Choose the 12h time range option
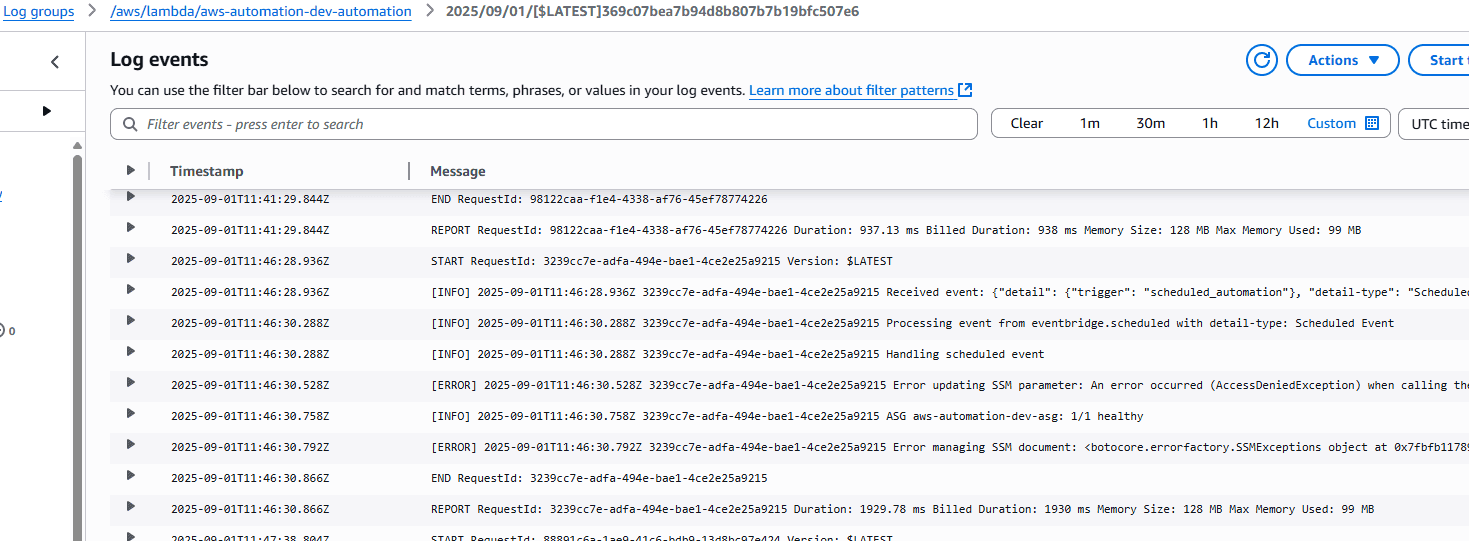Screen dimensions: 1469x541 [1266, 124]
